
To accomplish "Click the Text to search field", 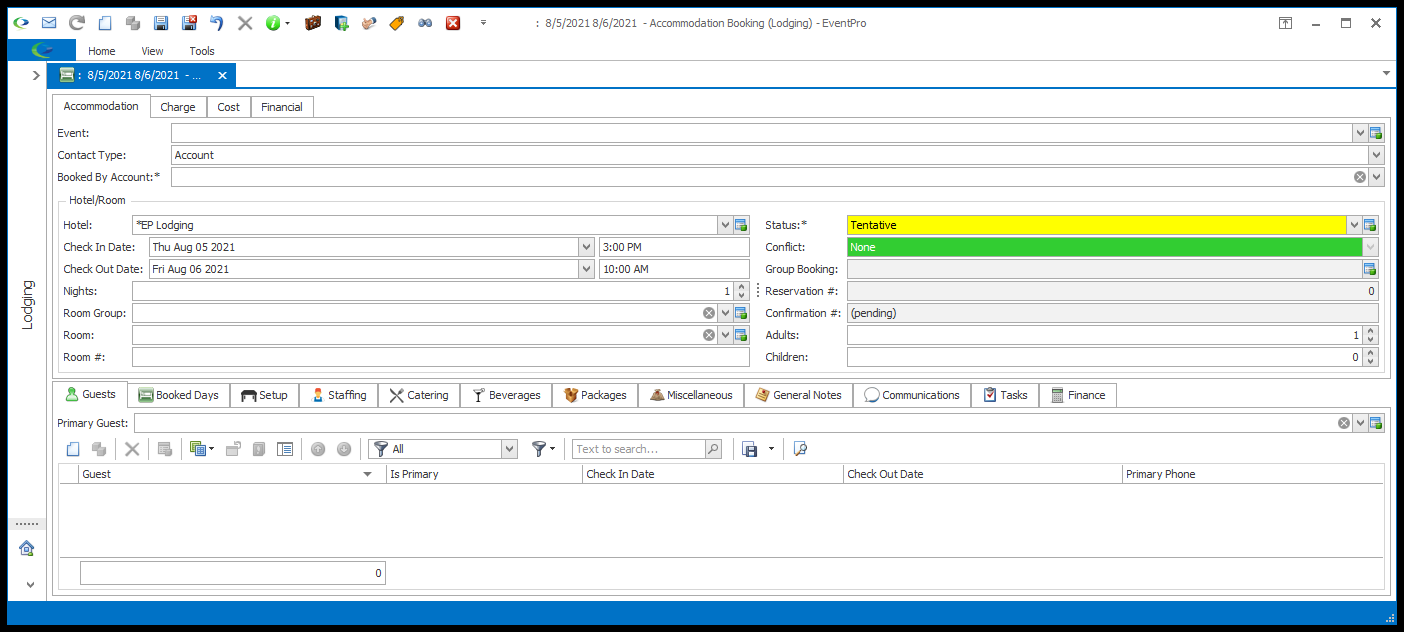I will tap(640, 449).
